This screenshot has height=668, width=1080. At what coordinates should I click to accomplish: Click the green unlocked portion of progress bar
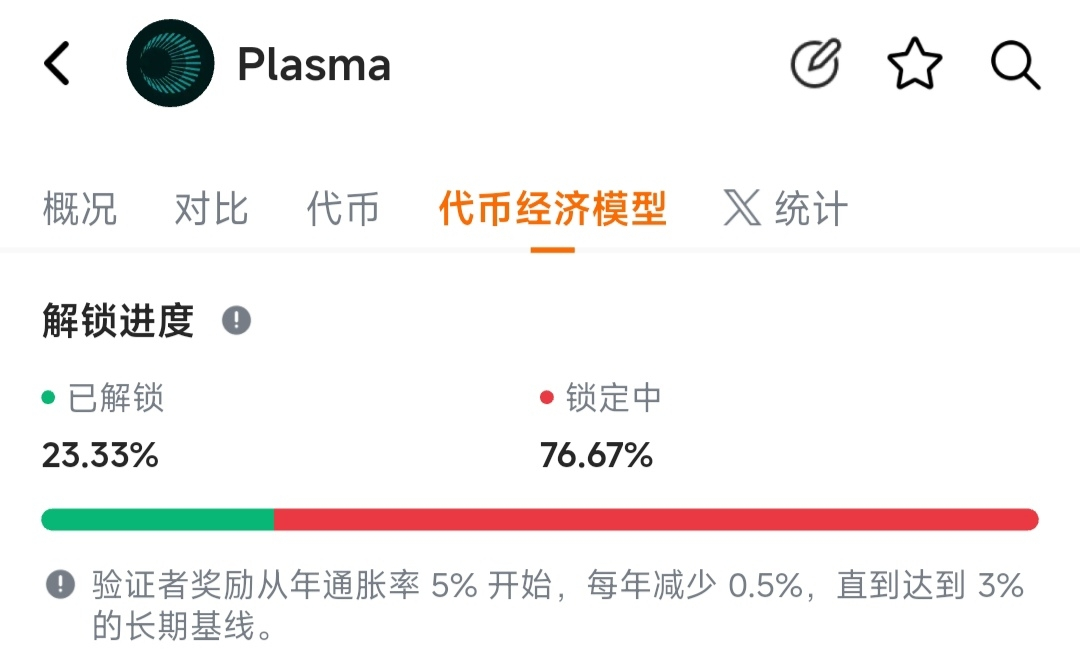pos(158,519)
